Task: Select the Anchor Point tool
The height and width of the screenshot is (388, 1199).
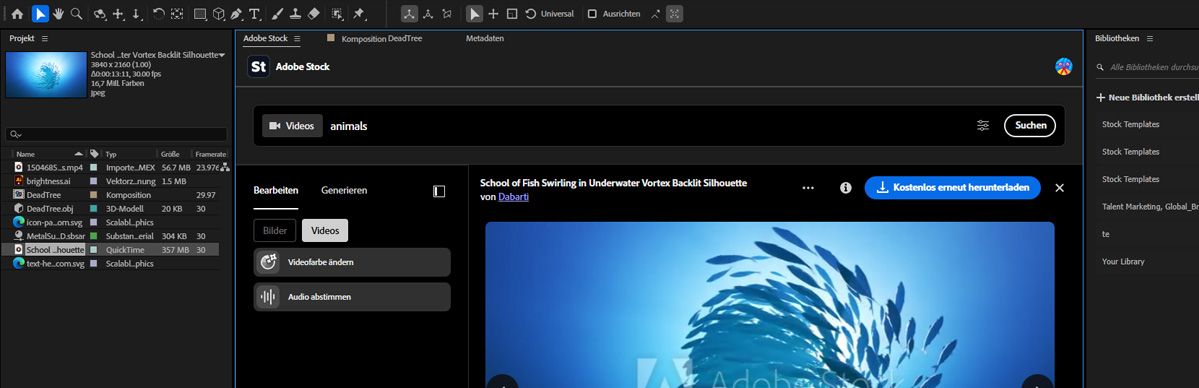Action: point(177,14)
